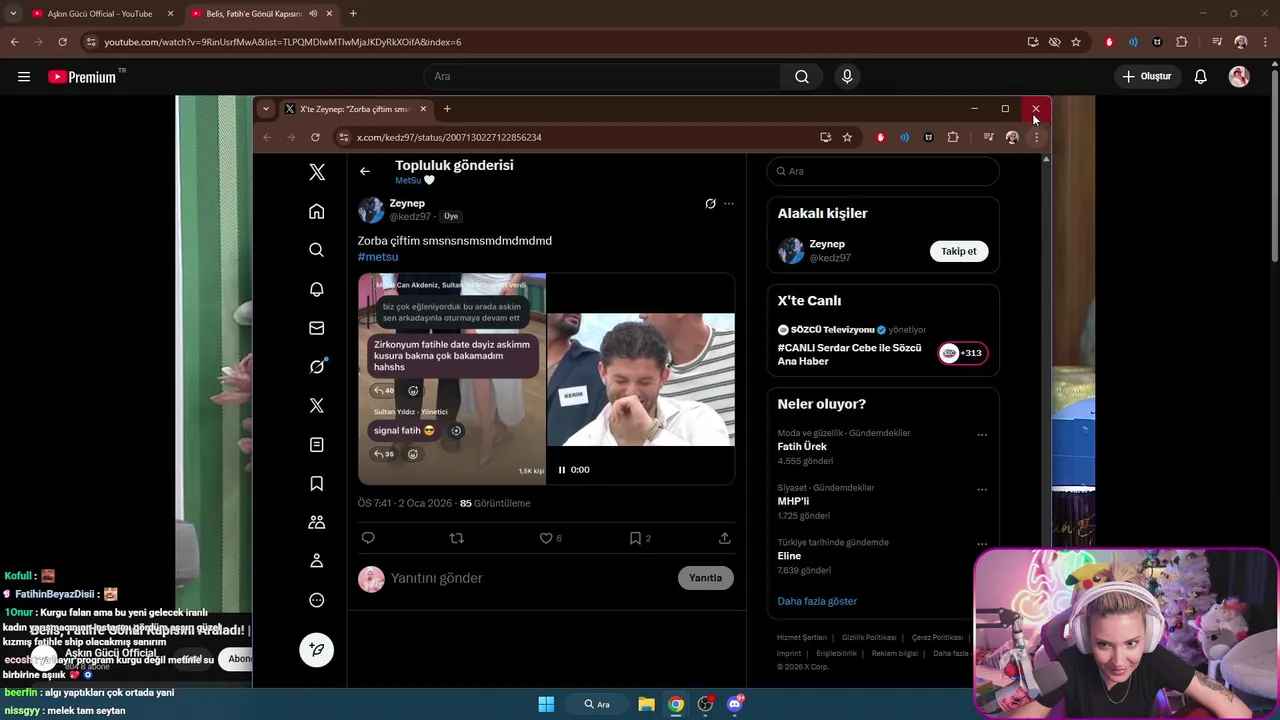This screenshot has width=1280, height=720.
Task: Open Zeynep's avatar on the post
Action: pos(371,210)
